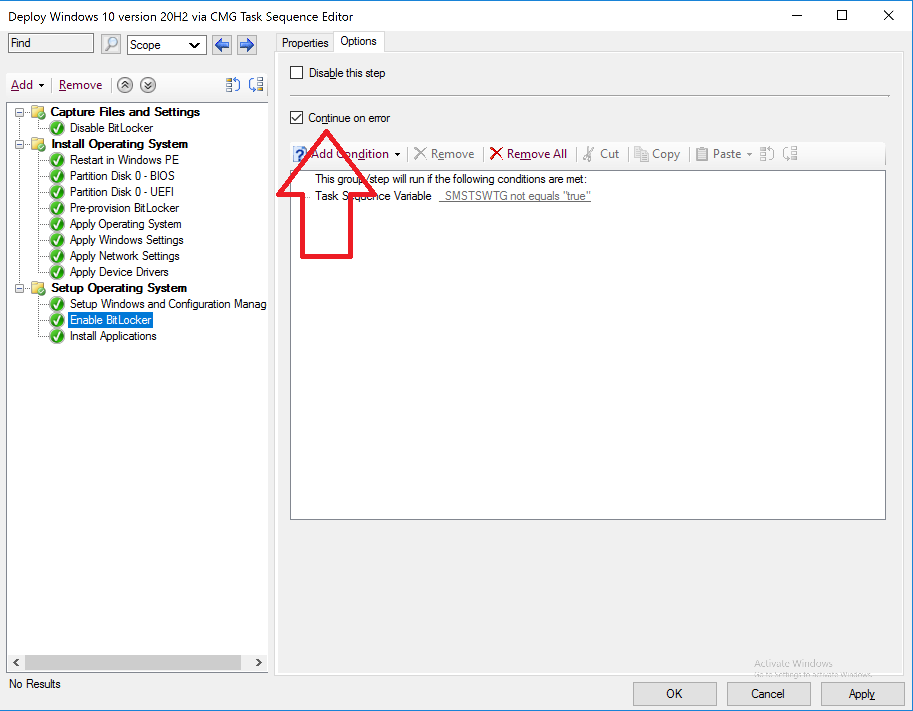Image resolution: width=913 pixels, height=711 pixels.
Task: Click the red X Remove All conditions
Action: click(528, 154)
